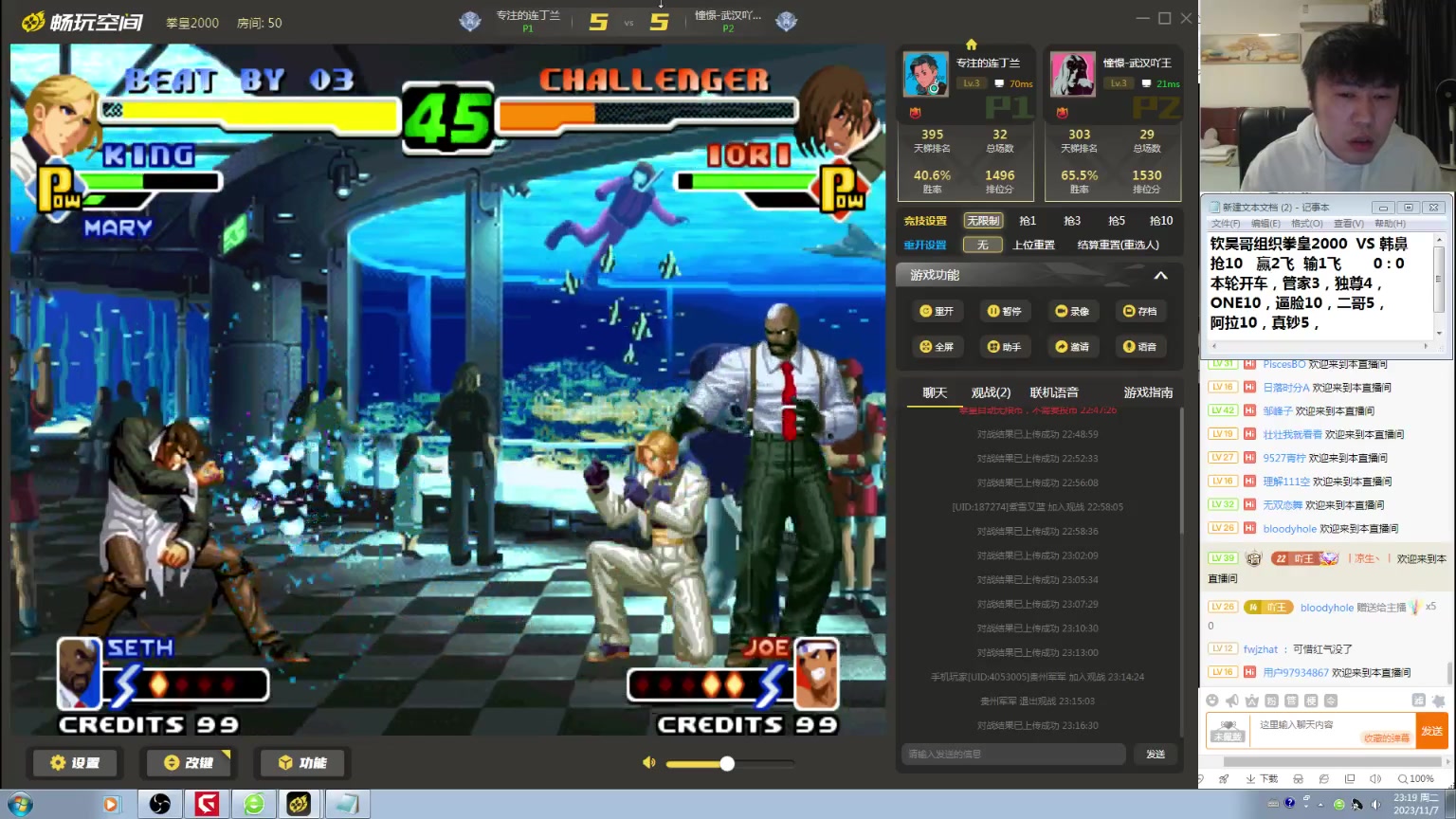Mute game sound via speaker icon
1456x819 pixels.
649,763
